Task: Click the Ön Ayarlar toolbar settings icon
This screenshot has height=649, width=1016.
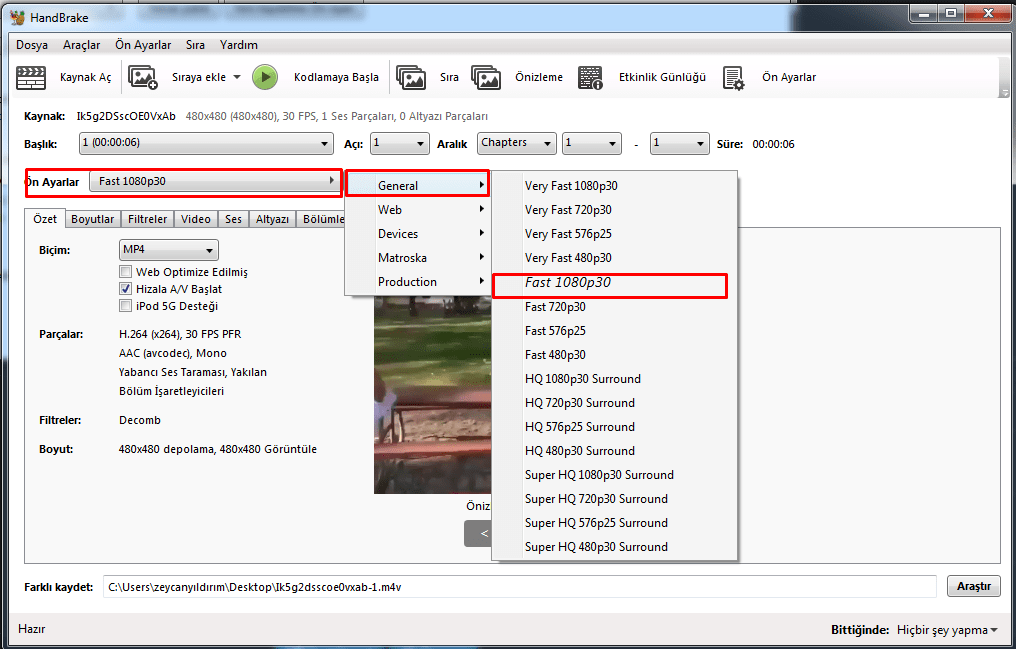Action: 733,77
